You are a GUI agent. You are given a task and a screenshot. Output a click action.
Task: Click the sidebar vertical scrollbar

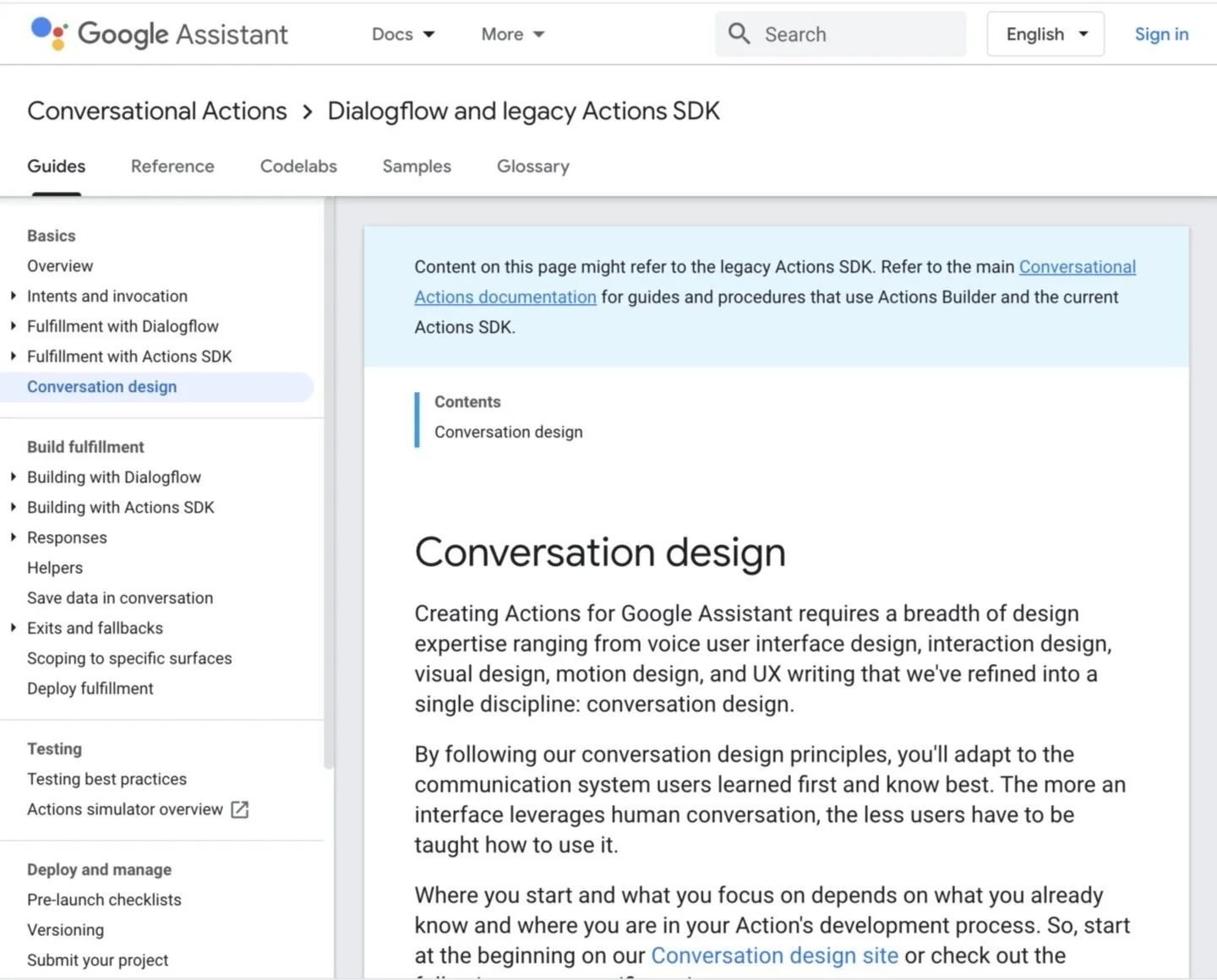(x=329, y=483)
